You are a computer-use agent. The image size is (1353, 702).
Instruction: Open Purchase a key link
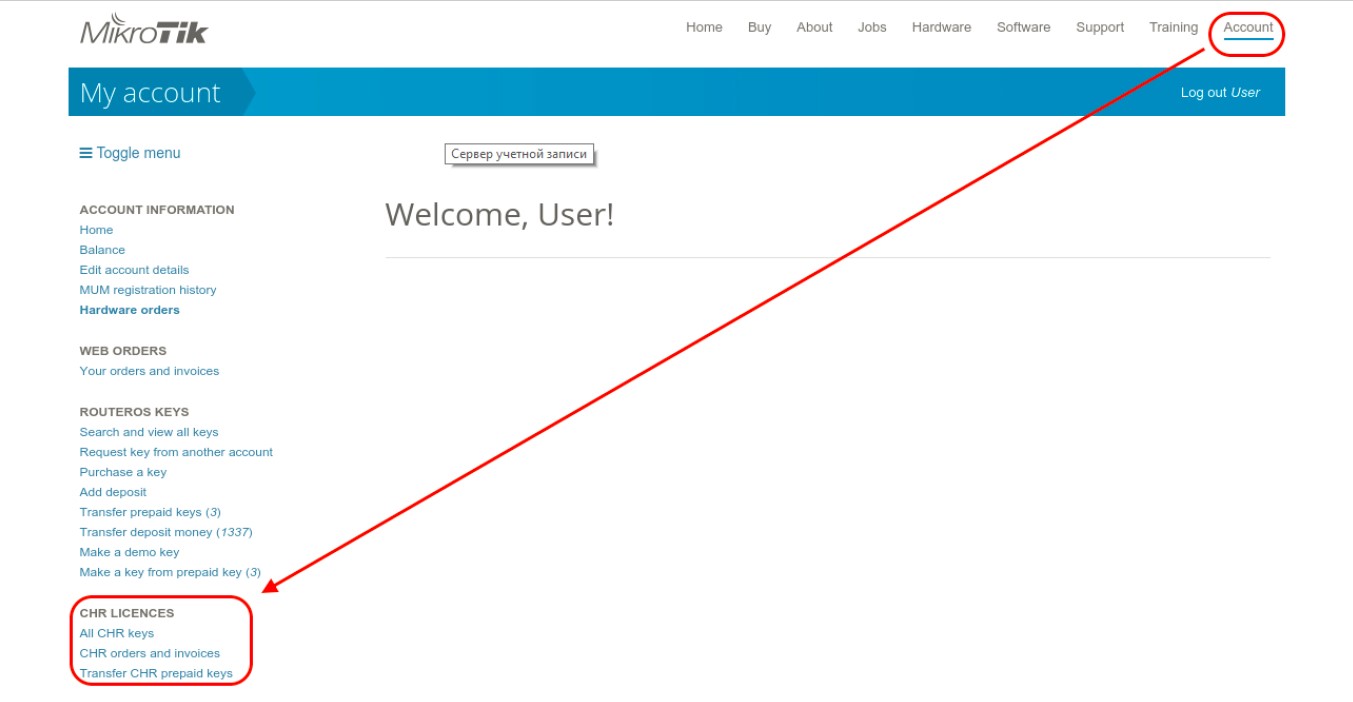click(x=123, y=472)
